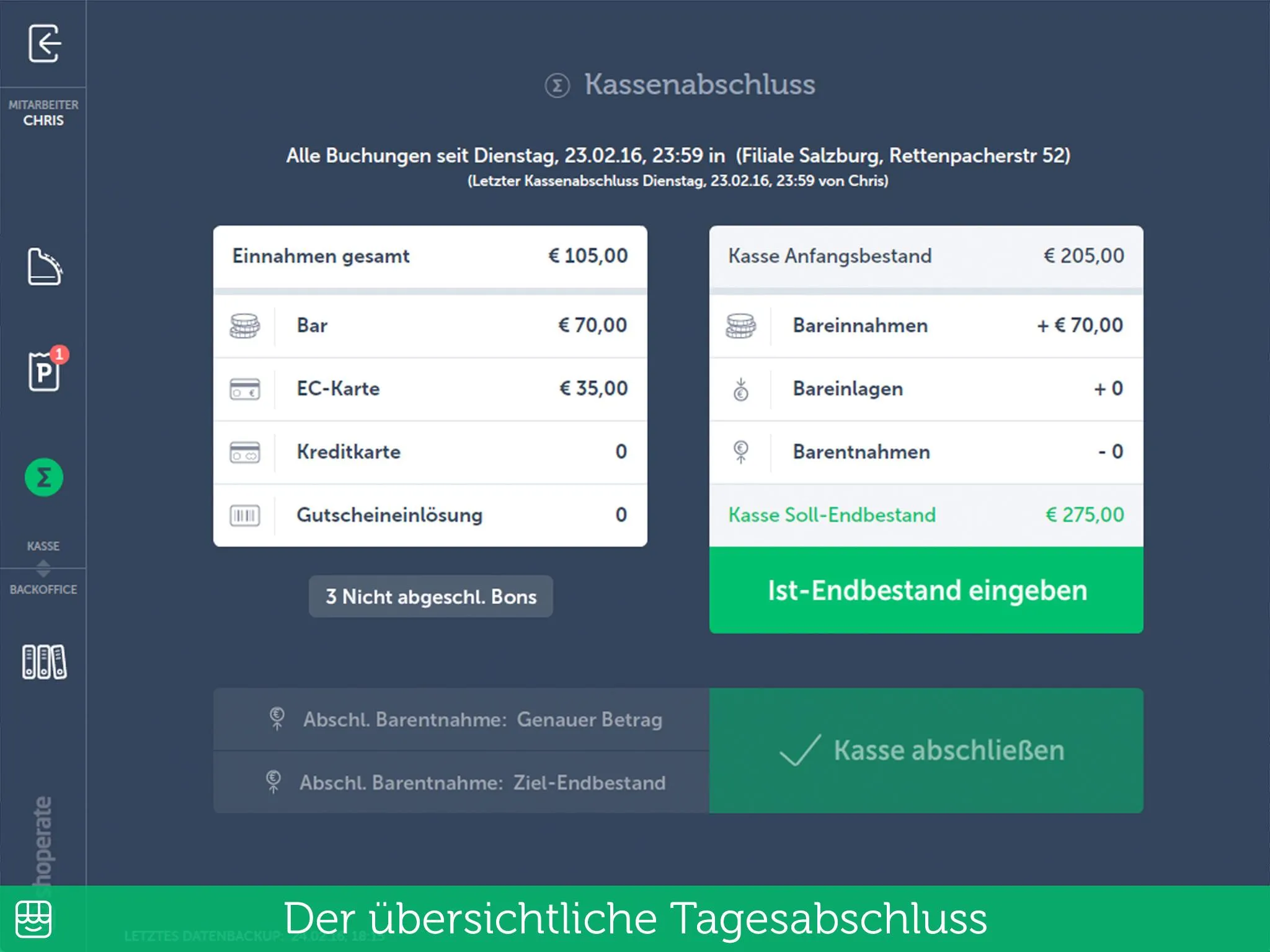Click the EC-Karte card icon

tap(245, 389)
